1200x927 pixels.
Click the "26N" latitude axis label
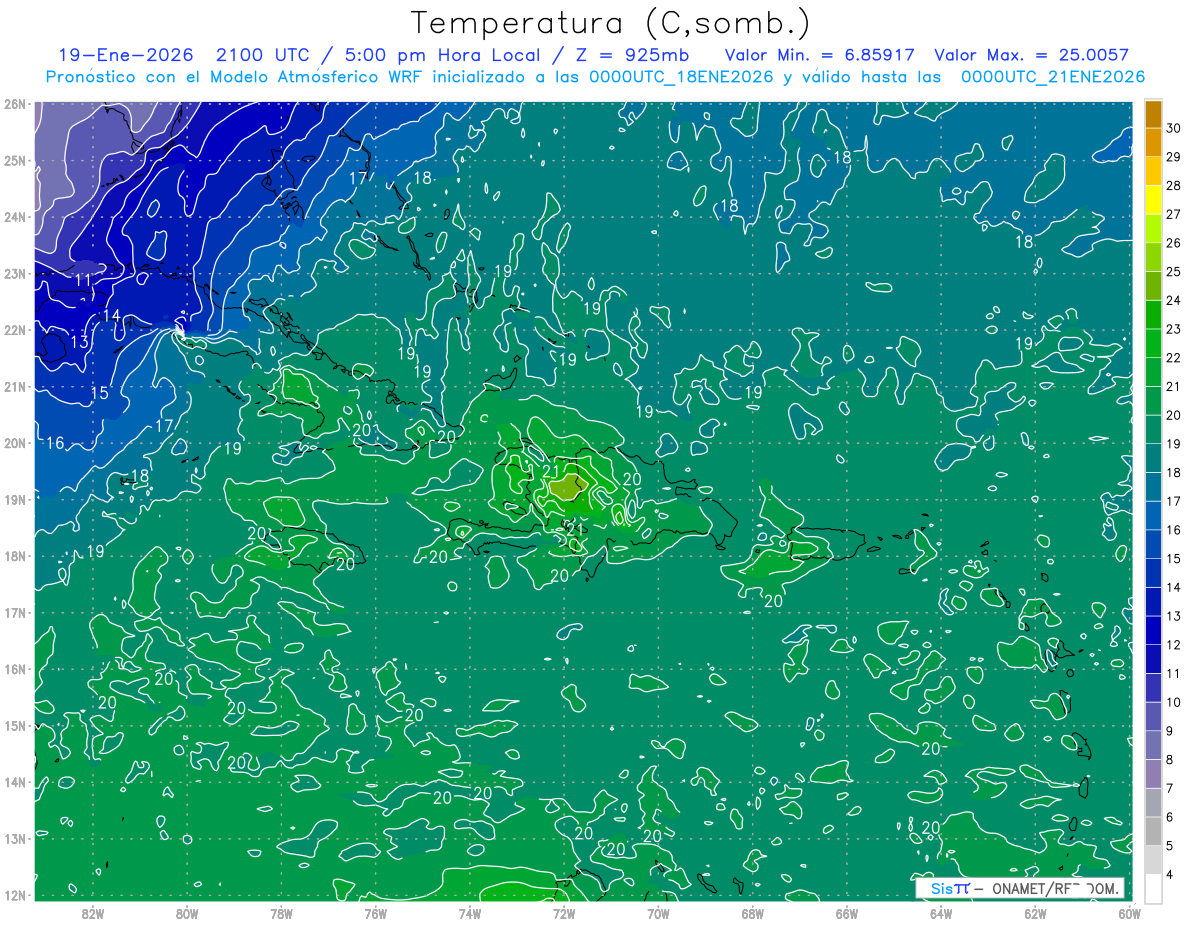(x=14, y=104)
